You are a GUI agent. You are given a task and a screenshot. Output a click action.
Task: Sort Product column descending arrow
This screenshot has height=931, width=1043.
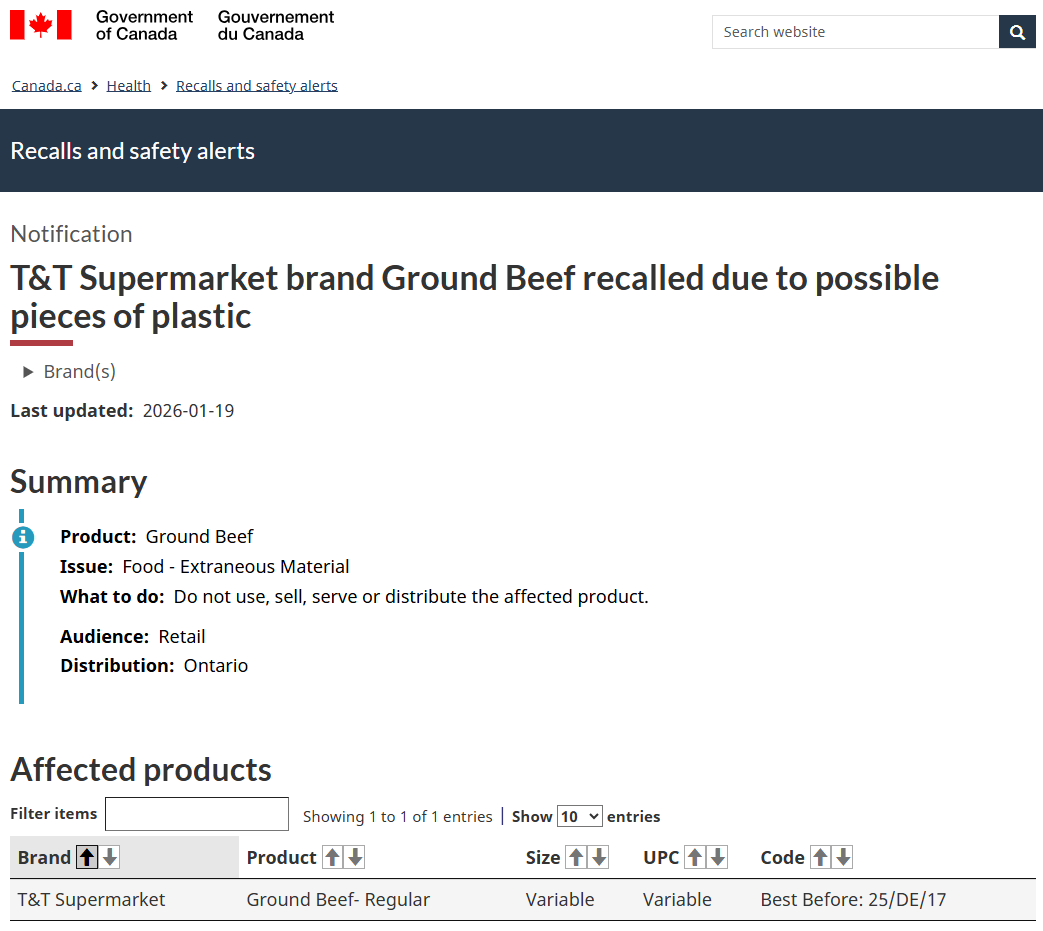(355, 857)
